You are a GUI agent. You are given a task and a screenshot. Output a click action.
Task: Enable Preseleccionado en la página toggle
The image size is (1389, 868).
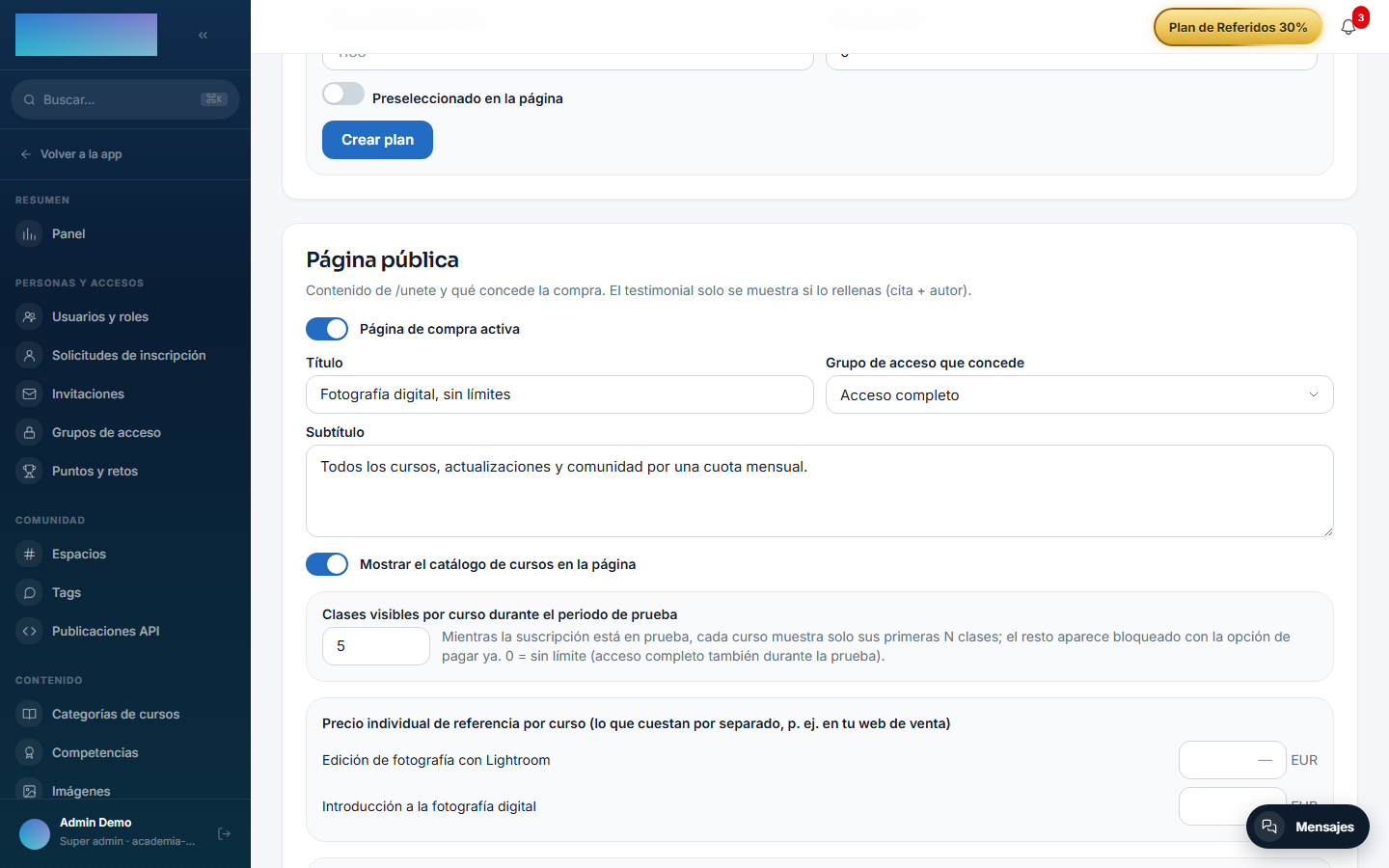(343, 95)
